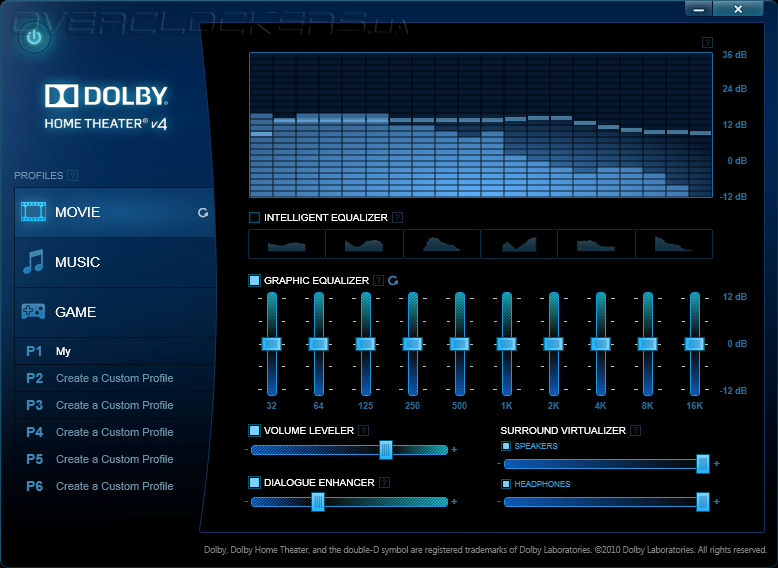Click the 8K equalizer slider handle
The height and width of the screenshot is (568, 778).
648,344
